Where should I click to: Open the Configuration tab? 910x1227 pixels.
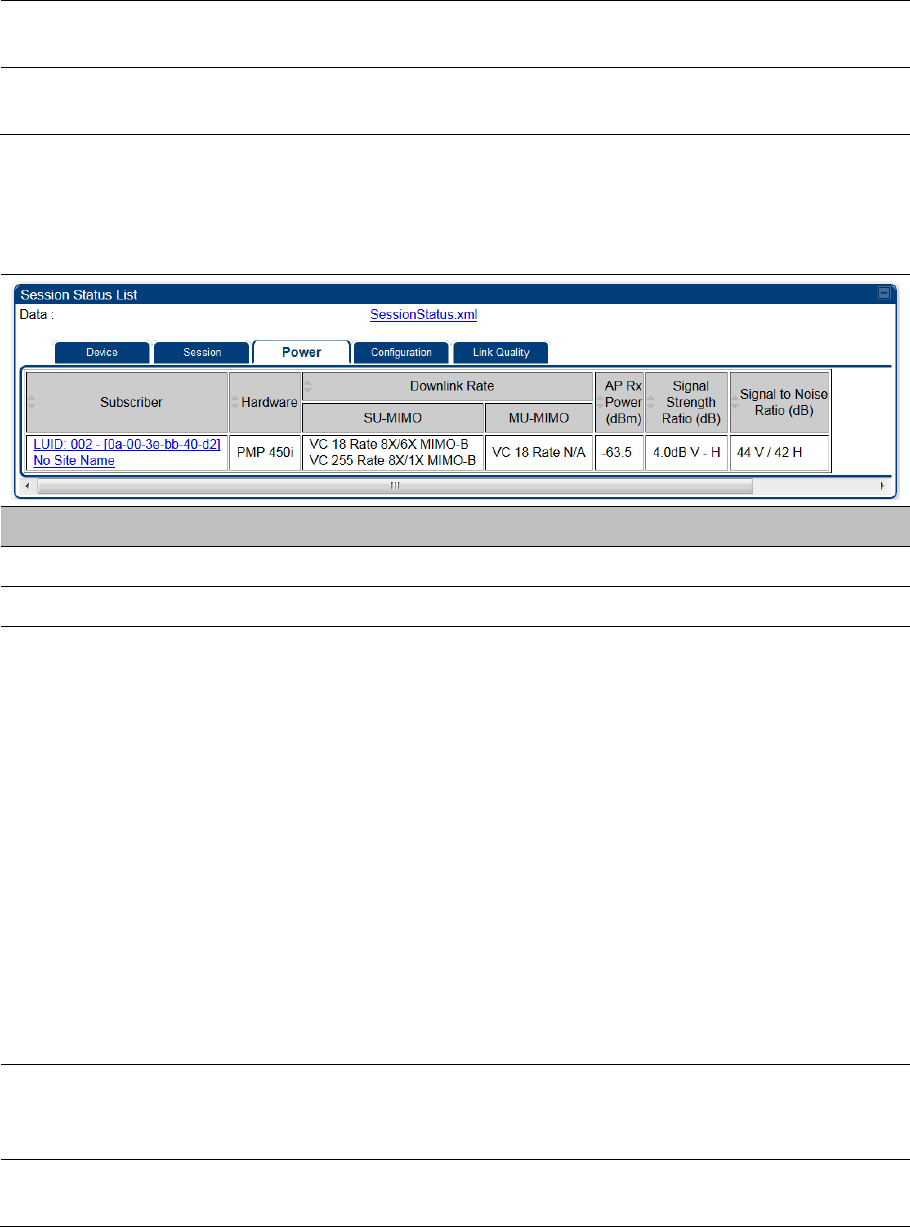[401, 352]
